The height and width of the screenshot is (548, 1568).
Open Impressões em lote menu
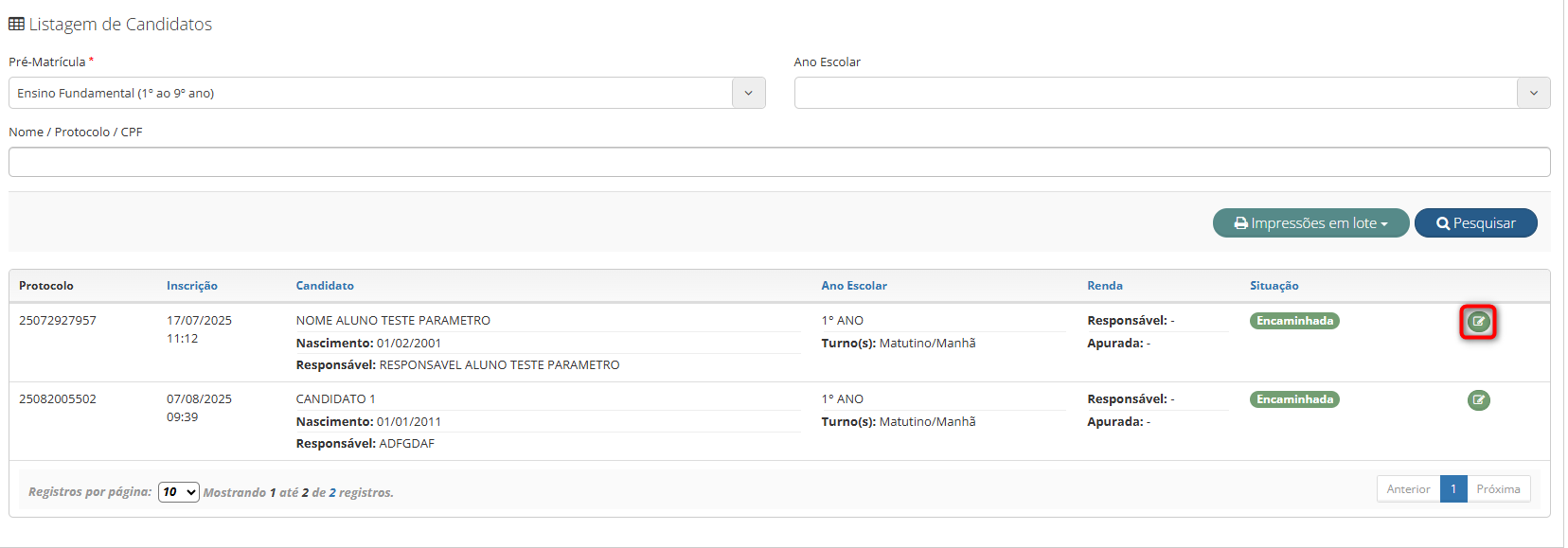click(x=1310, y=223)
